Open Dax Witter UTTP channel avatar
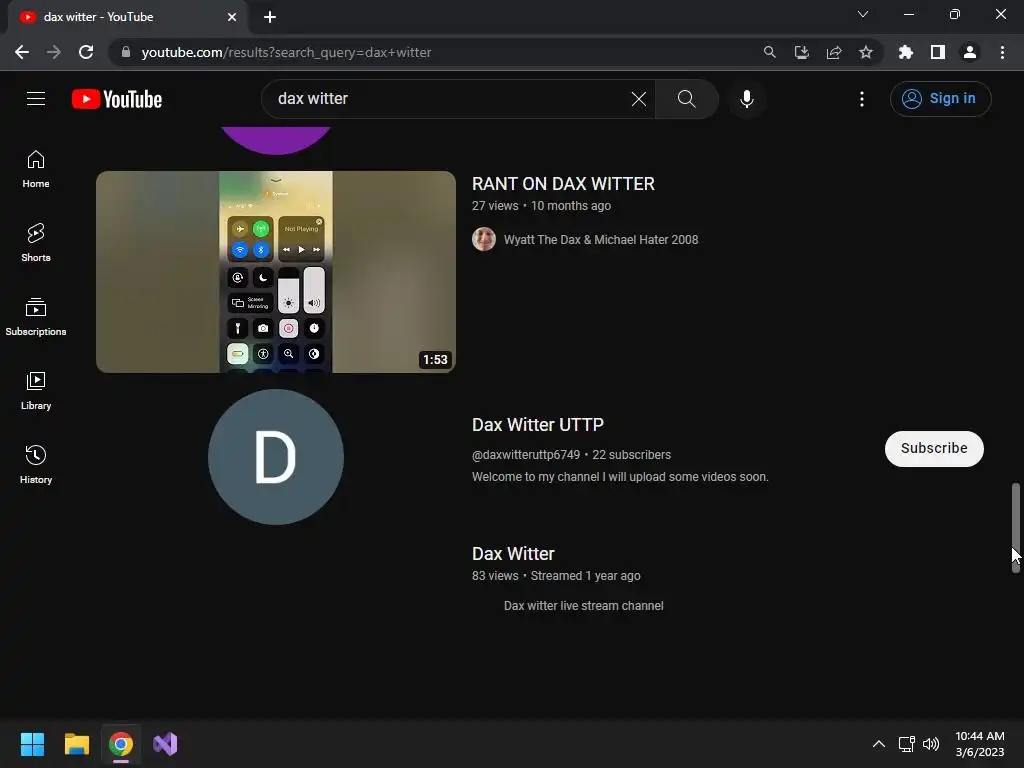Screen dimensions: 1024x768 [x=276, y=457]
